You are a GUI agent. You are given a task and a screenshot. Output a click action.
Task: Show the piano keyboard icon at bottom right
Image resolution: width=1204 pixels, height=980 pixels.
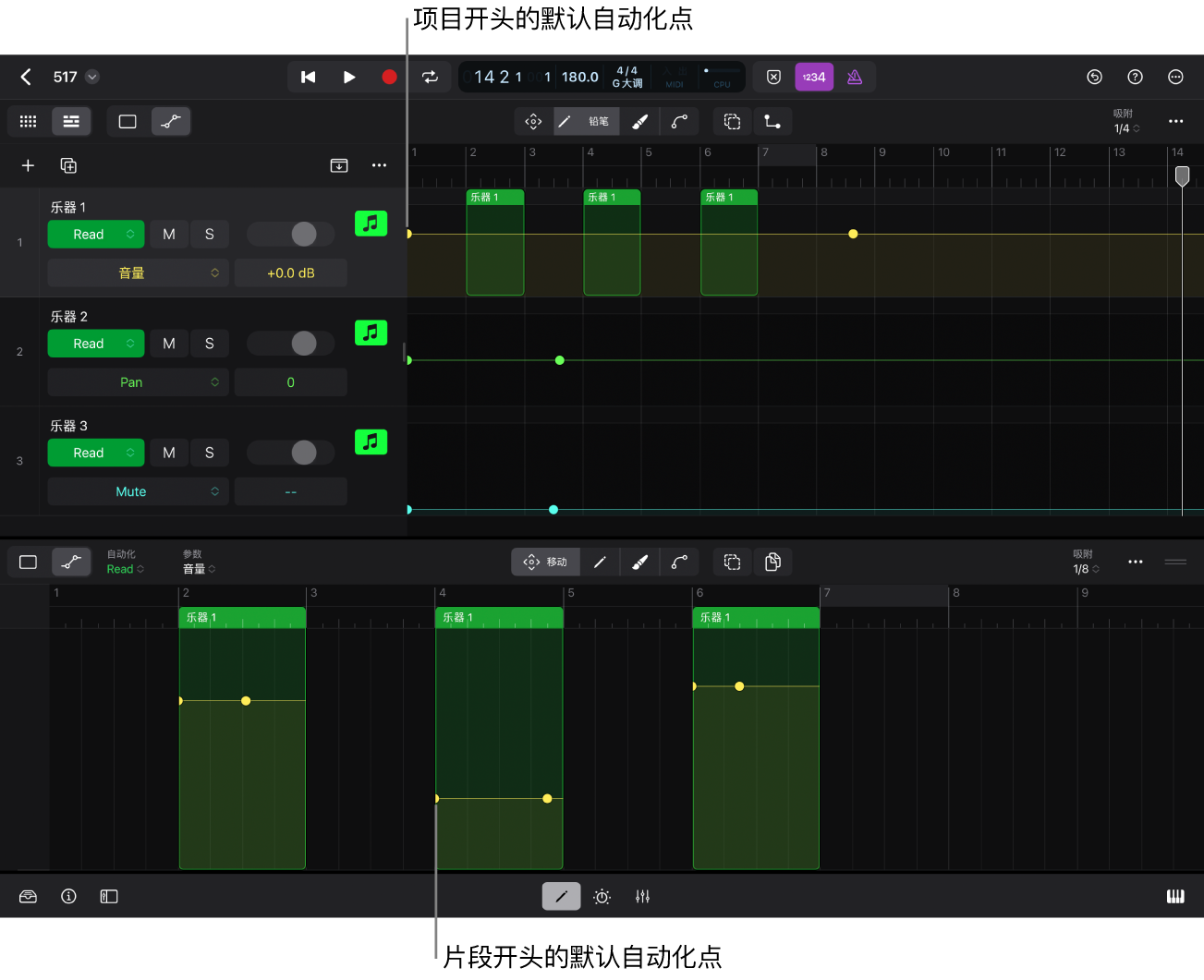click(1175, 897)
